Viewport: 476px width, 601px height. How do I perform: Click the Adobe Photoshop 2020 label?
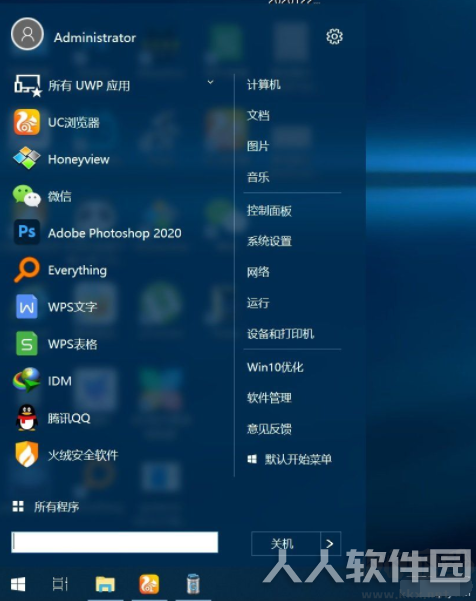115,233
